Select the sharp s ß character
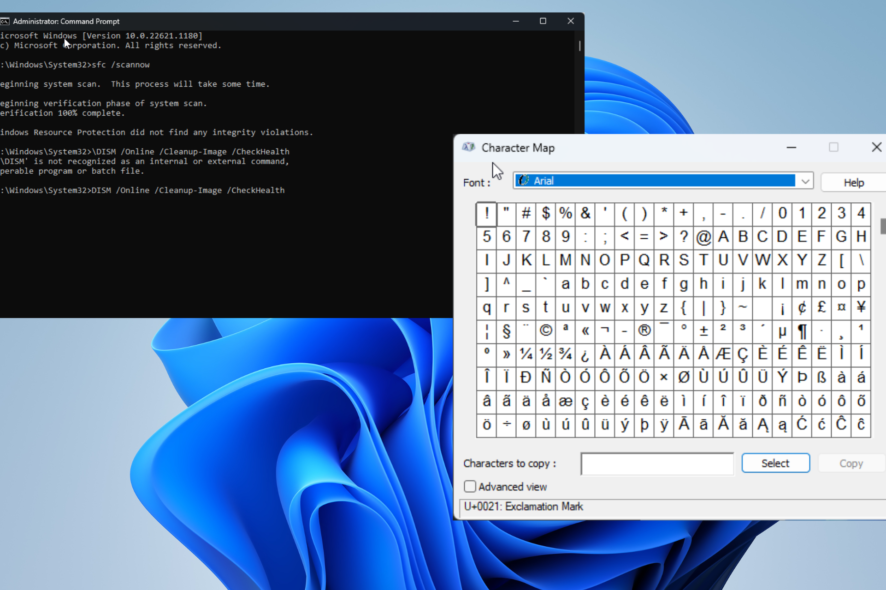886x590 pixels. pos(822,378)
